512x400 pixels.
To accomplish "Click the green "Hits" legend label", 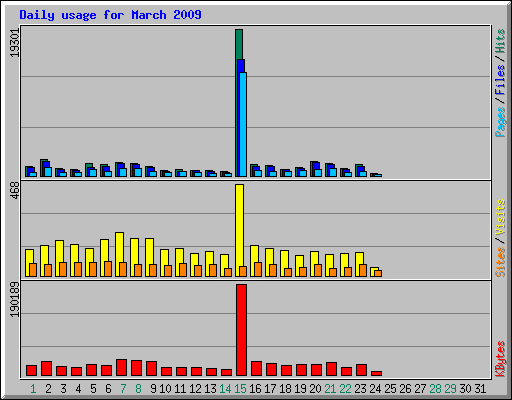I will [x=500, y=41].
